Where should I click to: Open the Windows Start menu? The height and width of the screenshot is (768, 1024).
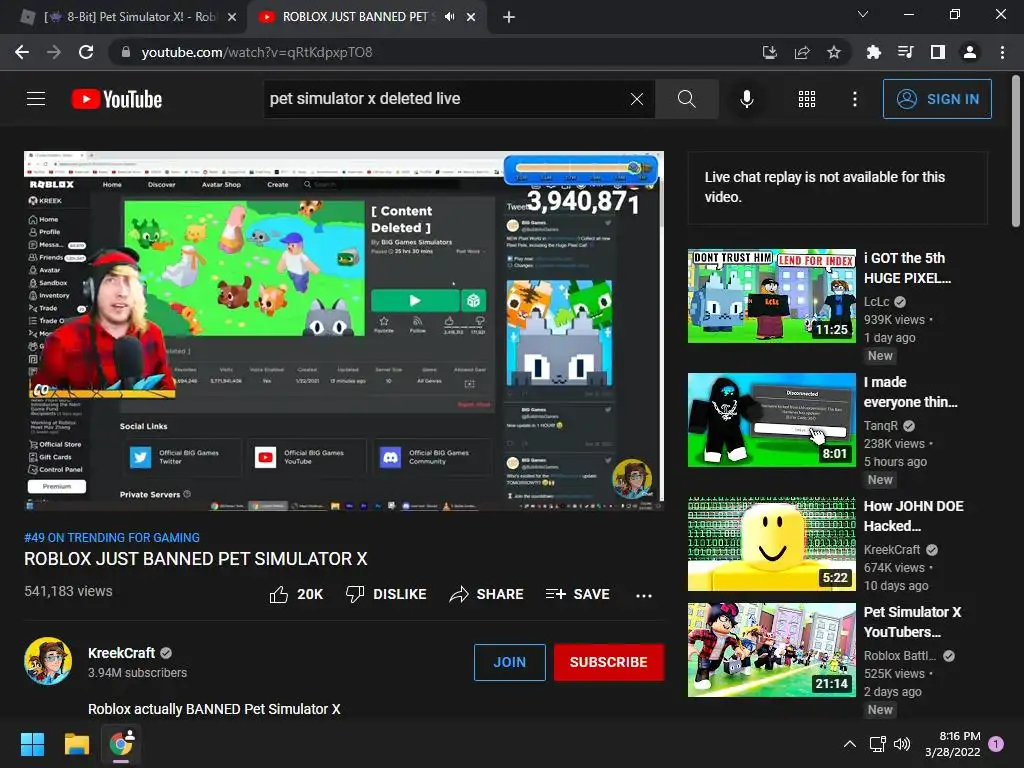pos(32,744)
